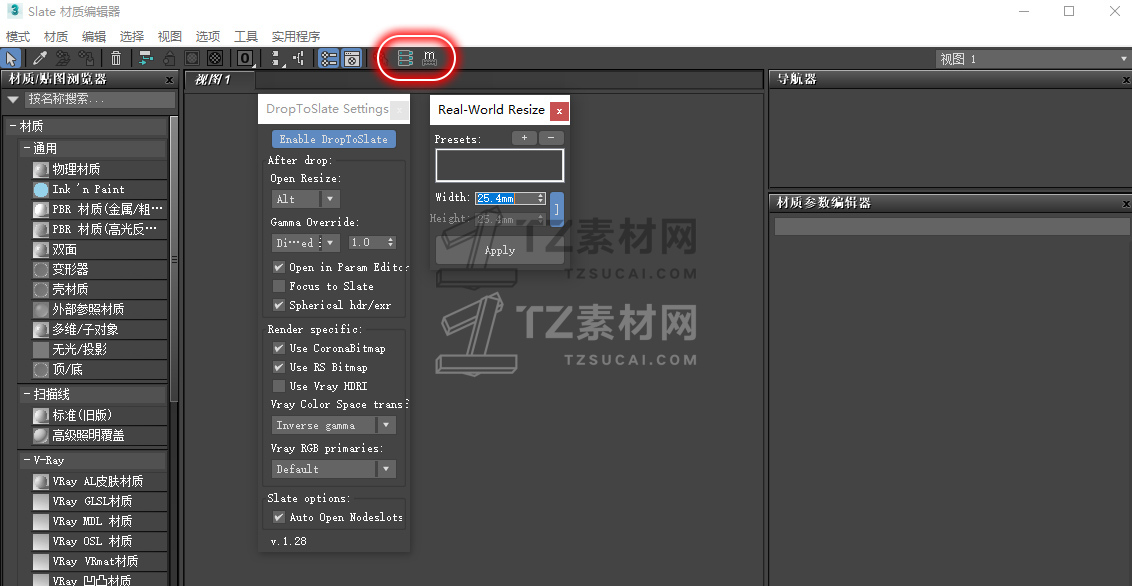Viewport: 1132px width, 586px height.
Task: Adjust the Width spinner arrows
Action: [541, 198]
